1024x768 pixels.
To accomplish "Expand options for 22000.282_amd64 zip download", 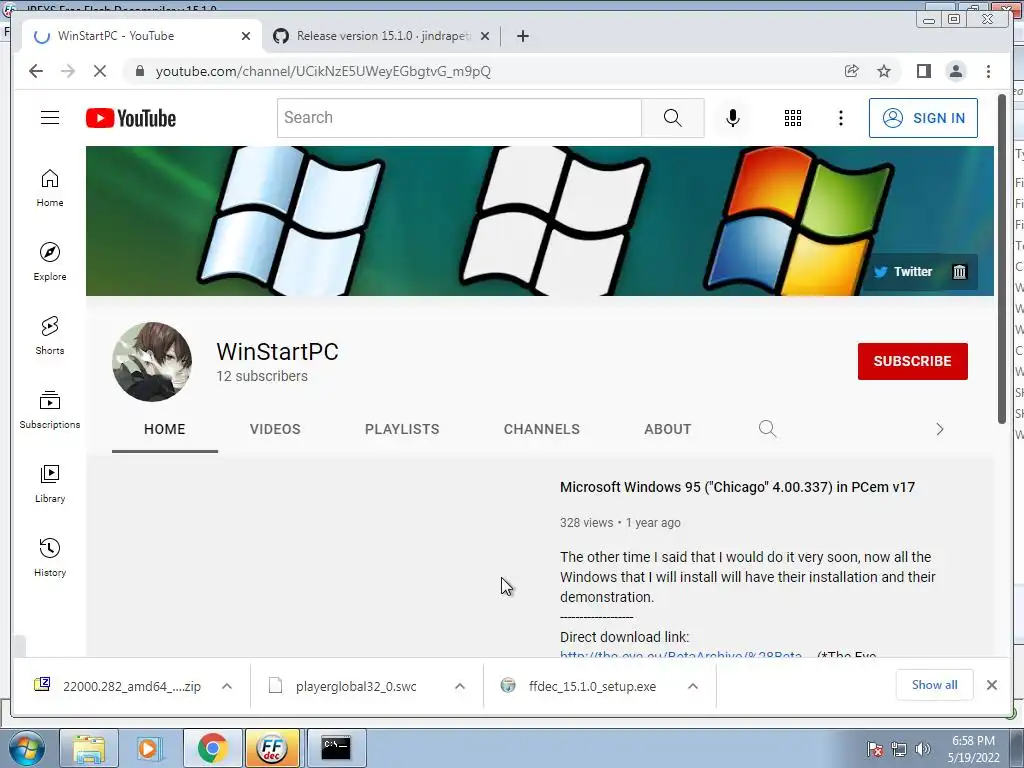I will pyautogui.click(x=227, y=686).
